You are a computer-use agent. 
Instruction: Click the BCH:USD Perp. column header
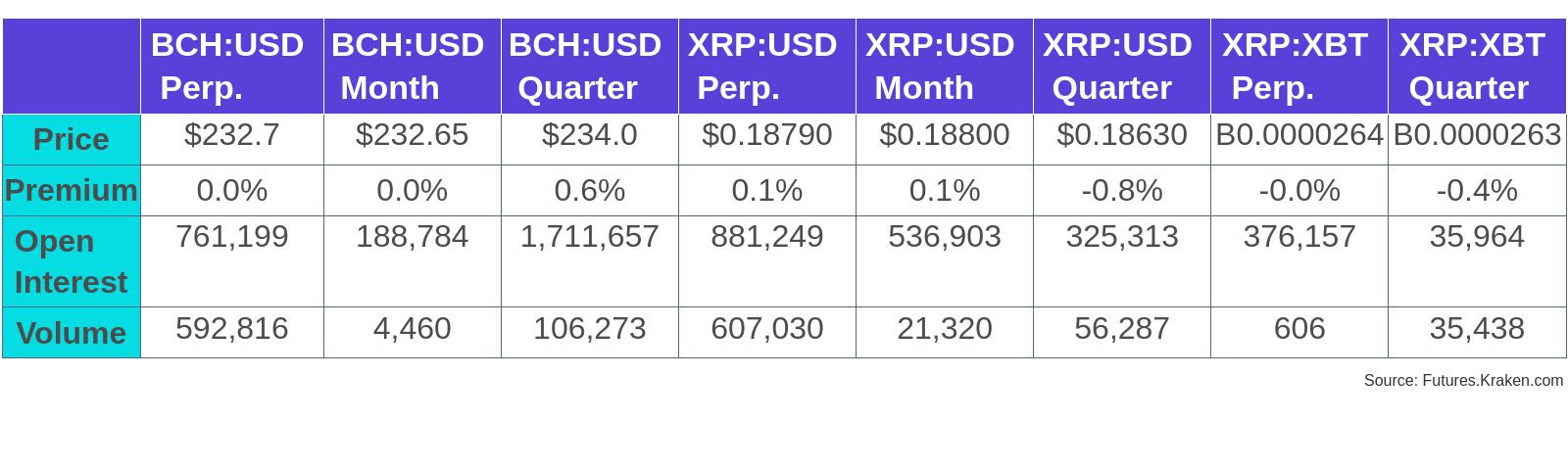coord(231,67)
